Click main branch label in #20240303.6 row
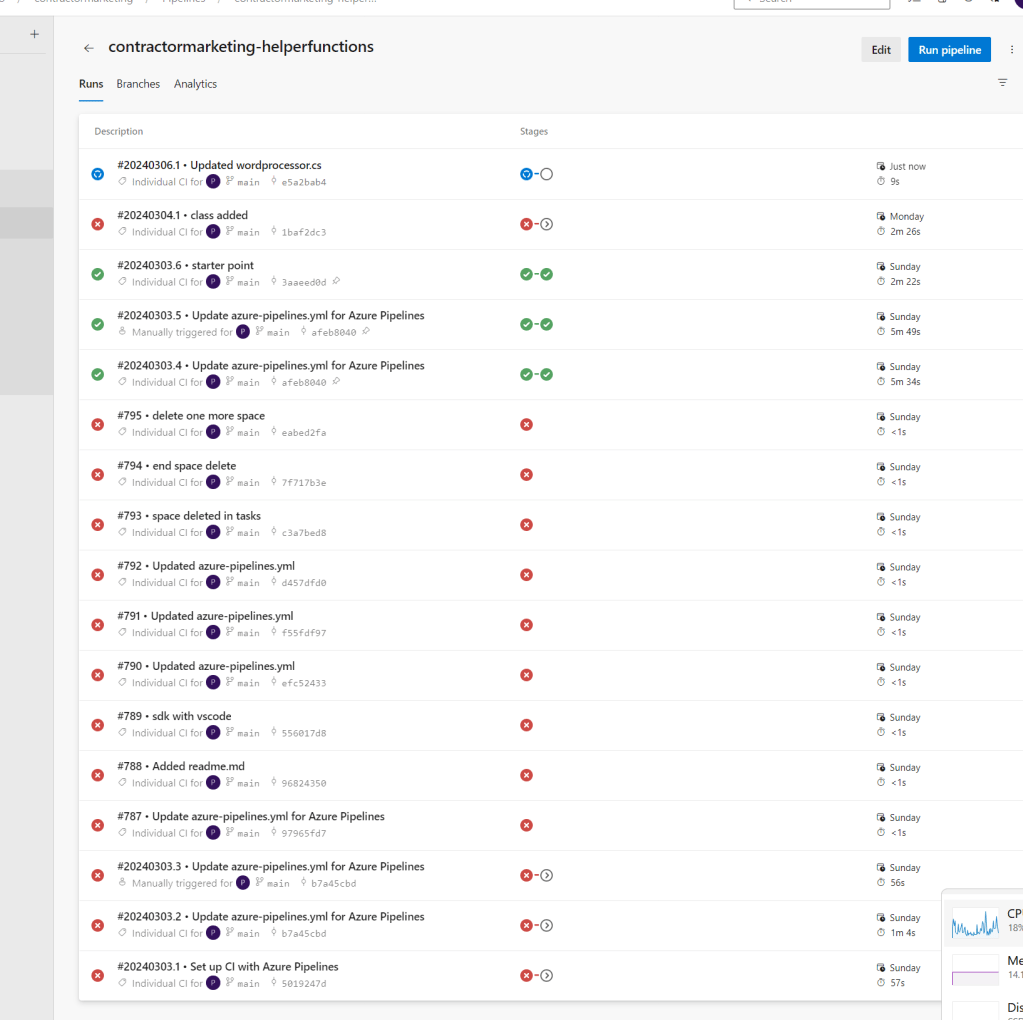1023x1020 pixels. [x=248, y=283]
